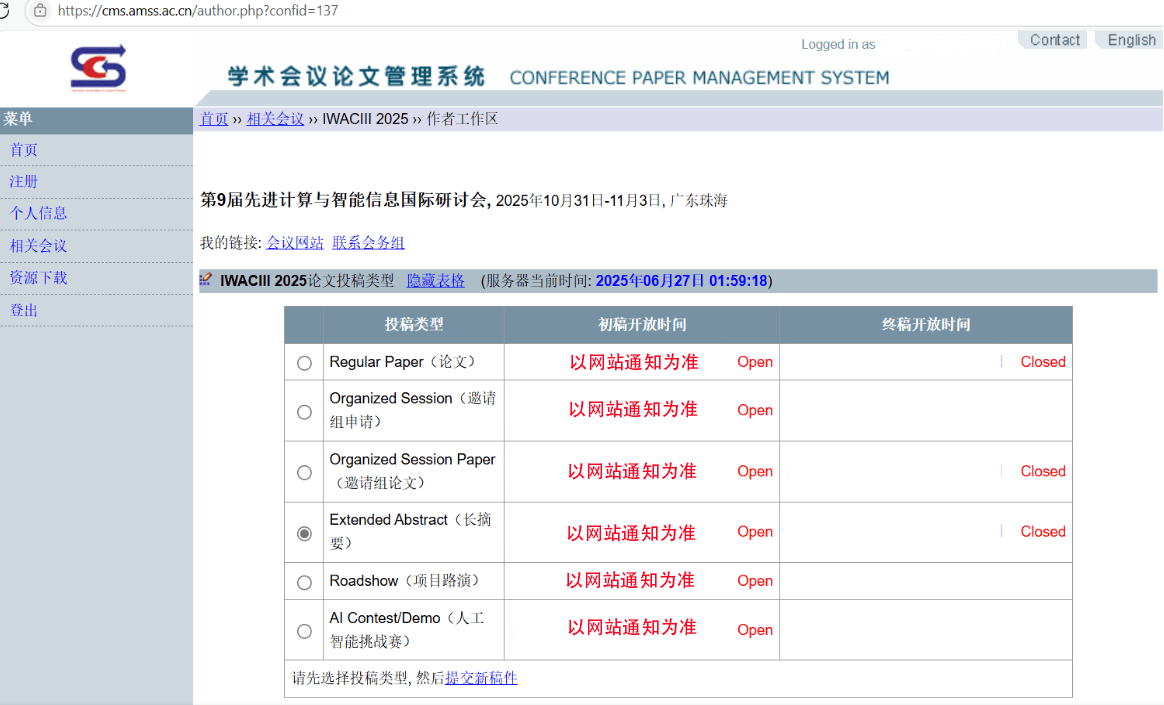Select the Extended Abstract radio button
Image resolution: width=1164 pixels, height=705 pixels.
pyautogui.click(x=304, y=533)
